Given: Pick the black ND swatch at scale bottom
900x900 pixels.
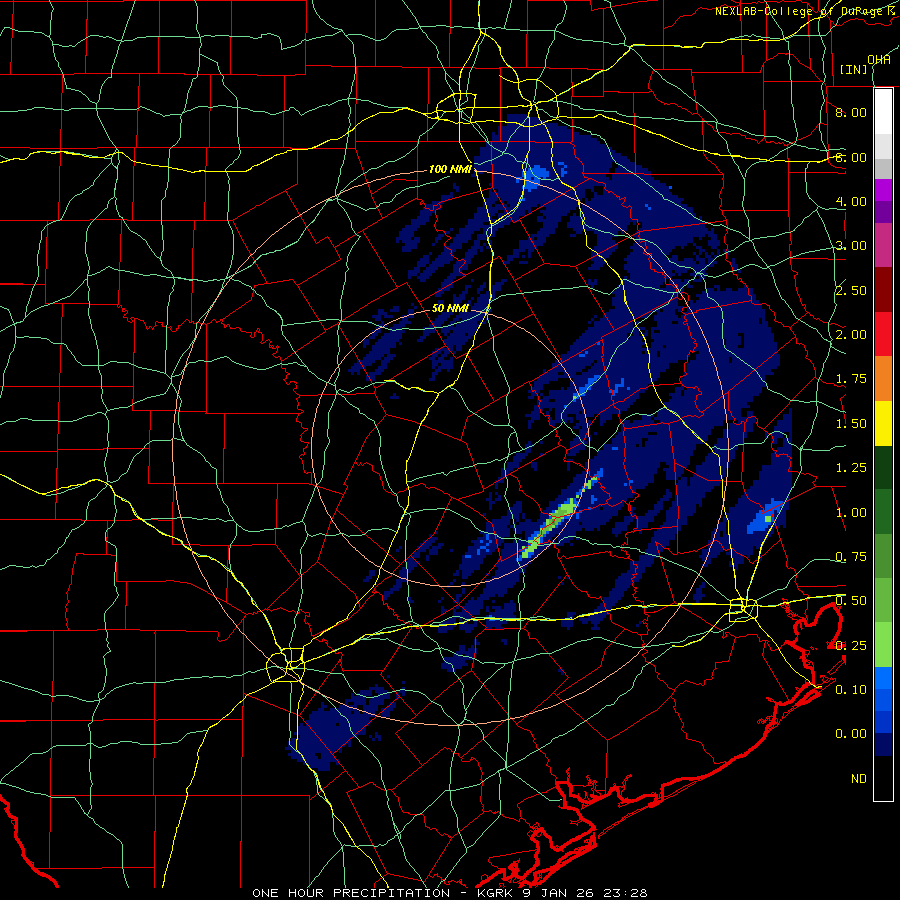Looking at the screenshot, I should coord(883,778).
